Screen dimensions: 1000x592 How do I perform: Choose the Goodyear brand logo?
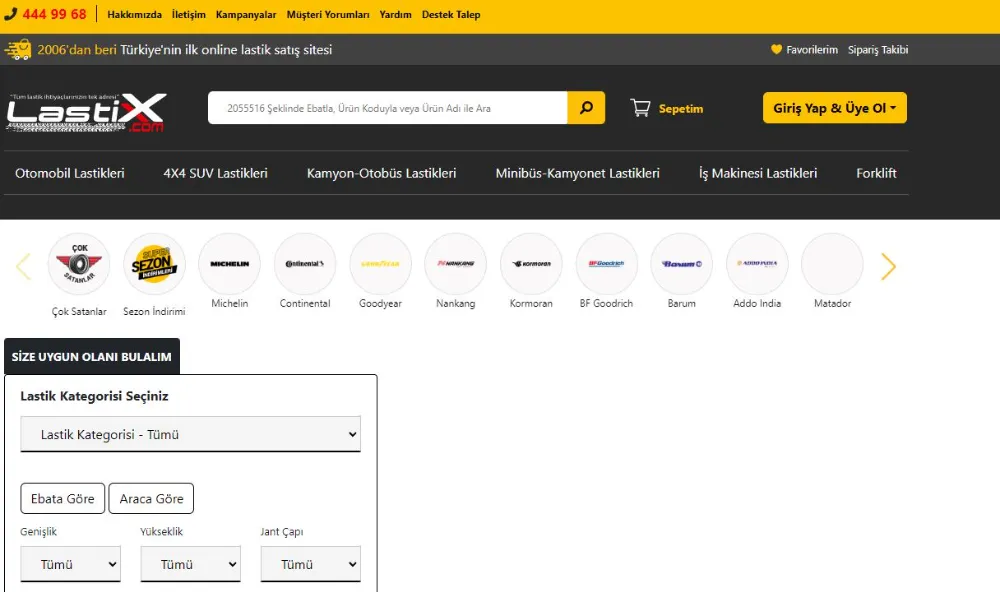click(380, 263)
